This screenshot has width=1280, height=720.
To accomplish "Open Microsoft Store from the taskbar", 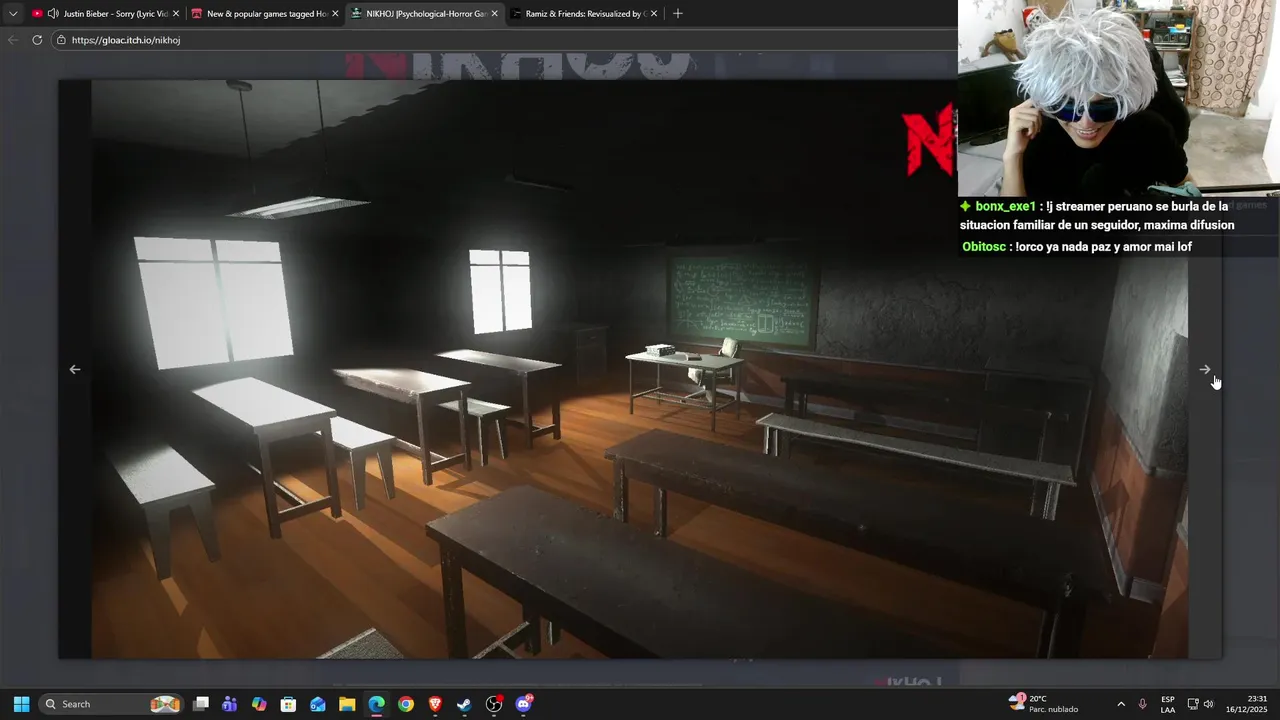I will (288, 704).
